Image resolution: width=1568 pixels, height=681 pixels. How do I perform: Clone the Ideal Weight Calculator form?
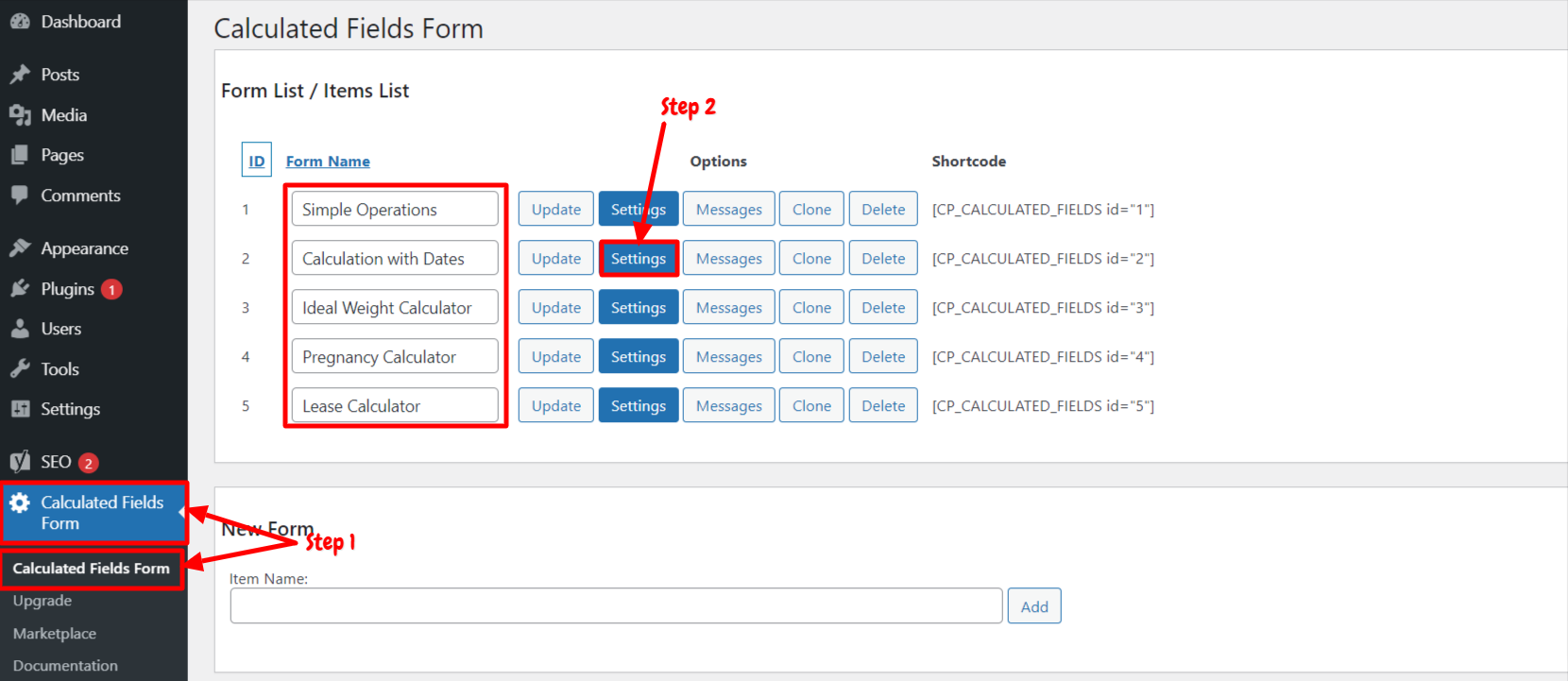(811, 308)
